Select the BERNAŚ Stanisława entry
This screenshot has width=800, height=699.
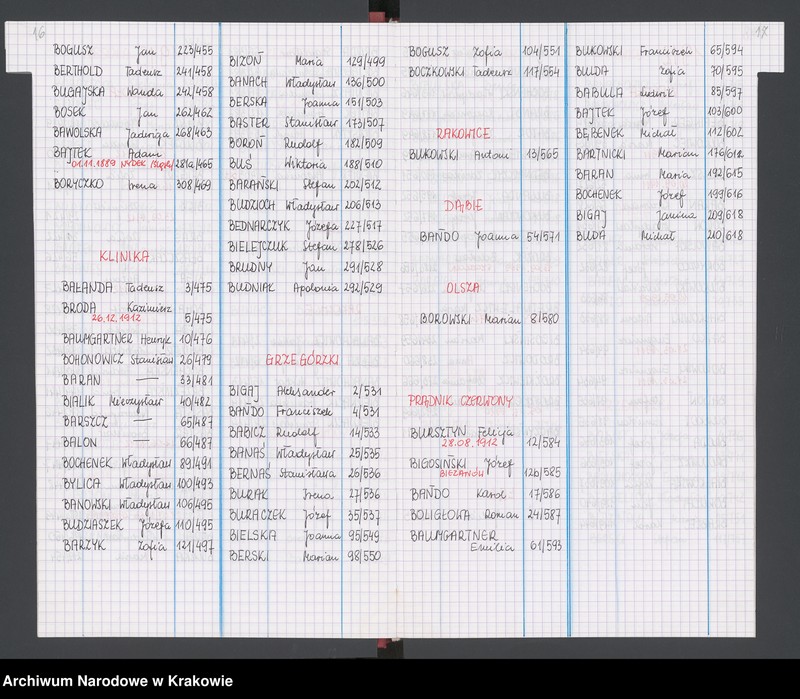point(305,474)
